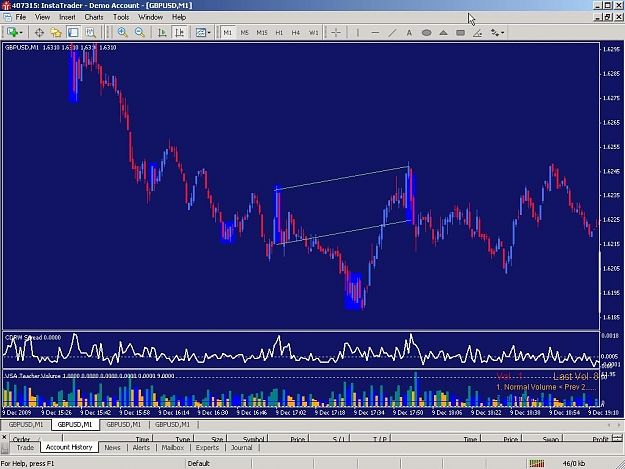Open the Window menu

tap(150, 17)
